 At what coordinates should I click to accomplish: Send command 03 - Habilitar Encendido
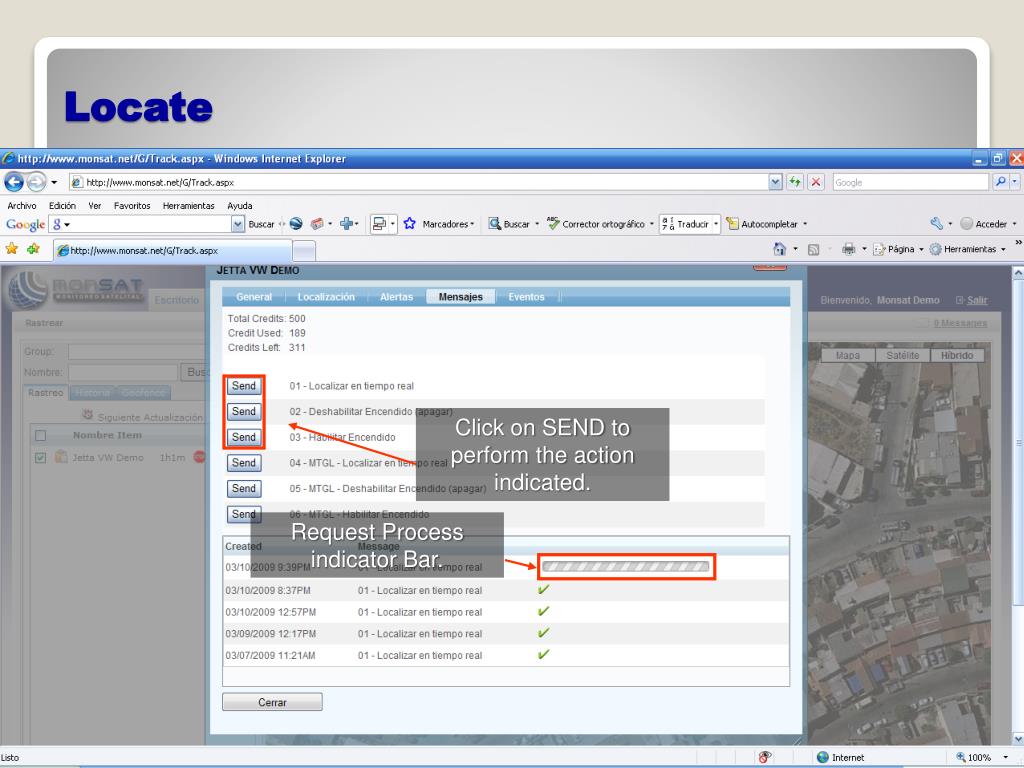coord(244,437)
